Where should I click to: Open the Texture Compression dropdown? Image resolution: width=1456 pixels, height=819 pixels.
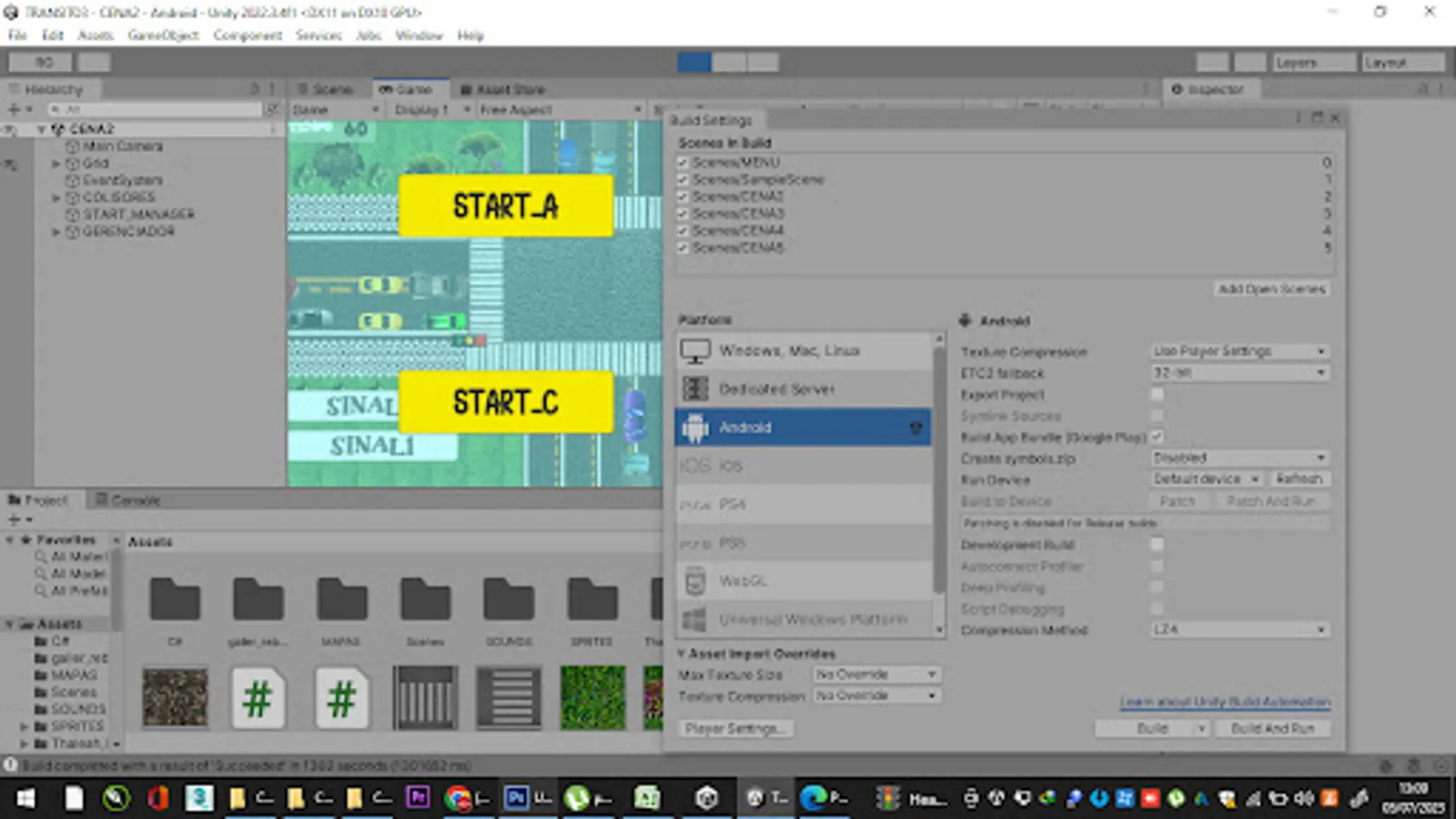click(x=1239, y=351)
